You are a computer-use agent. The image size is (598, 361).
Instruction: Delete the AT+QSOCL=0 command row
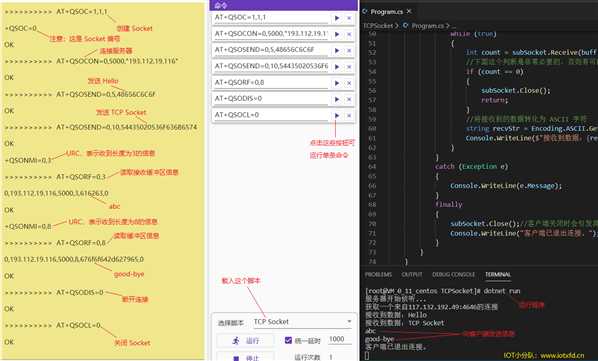[x=349, y=116]
